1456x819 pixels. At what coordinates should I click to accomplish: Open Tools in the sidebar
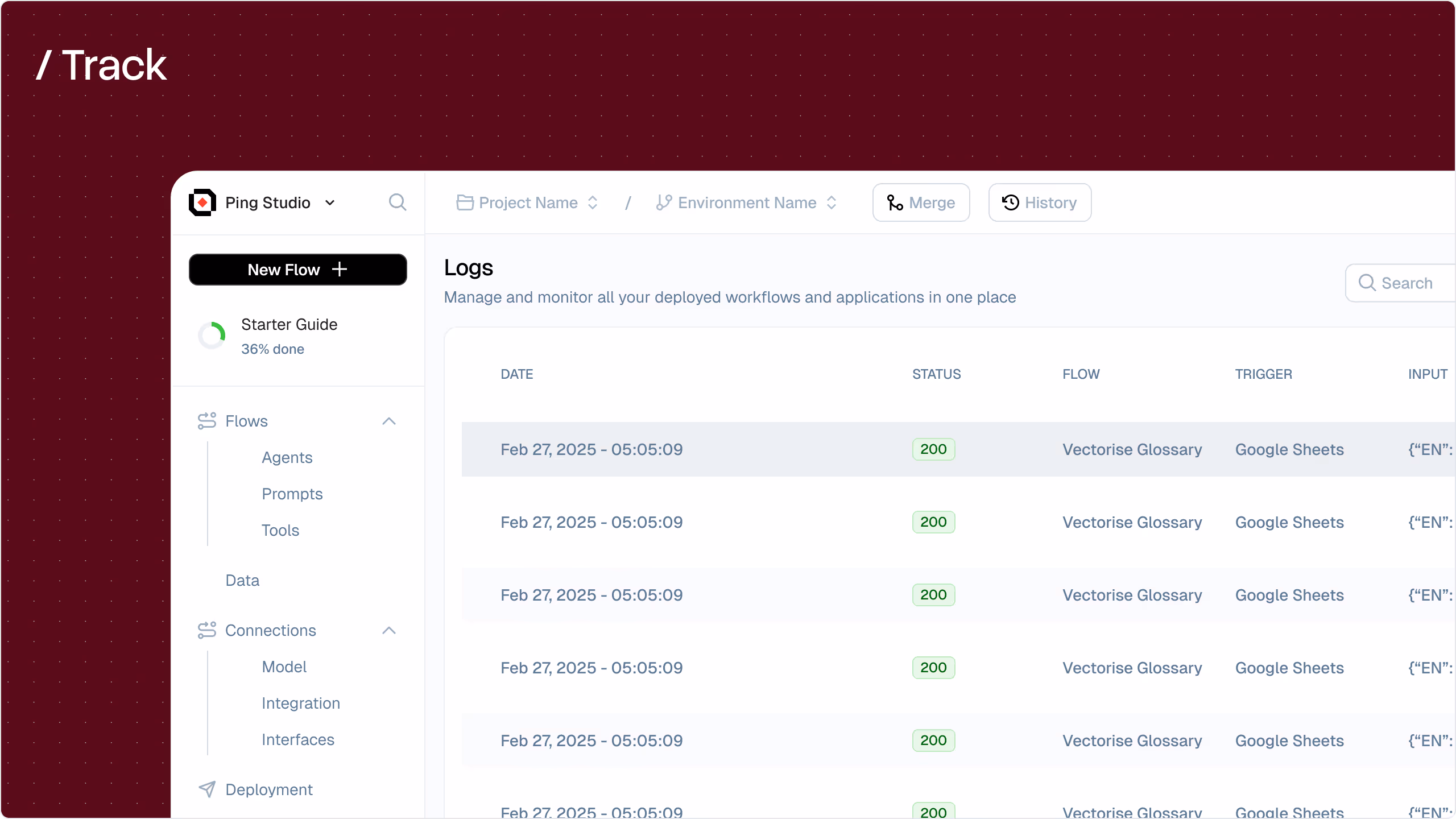[x=280, y=531]
